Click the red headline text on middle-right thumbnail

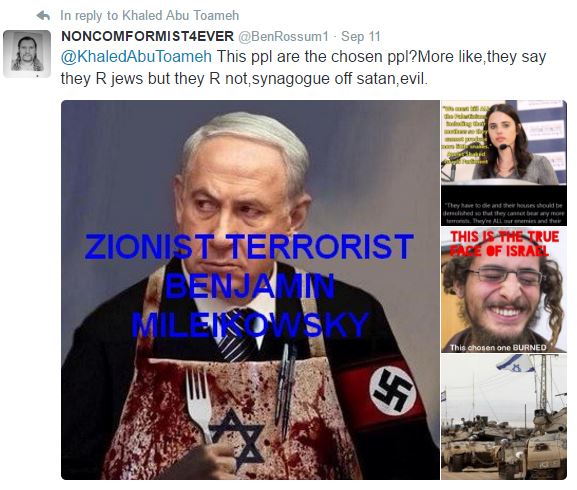tap(505, 243)
